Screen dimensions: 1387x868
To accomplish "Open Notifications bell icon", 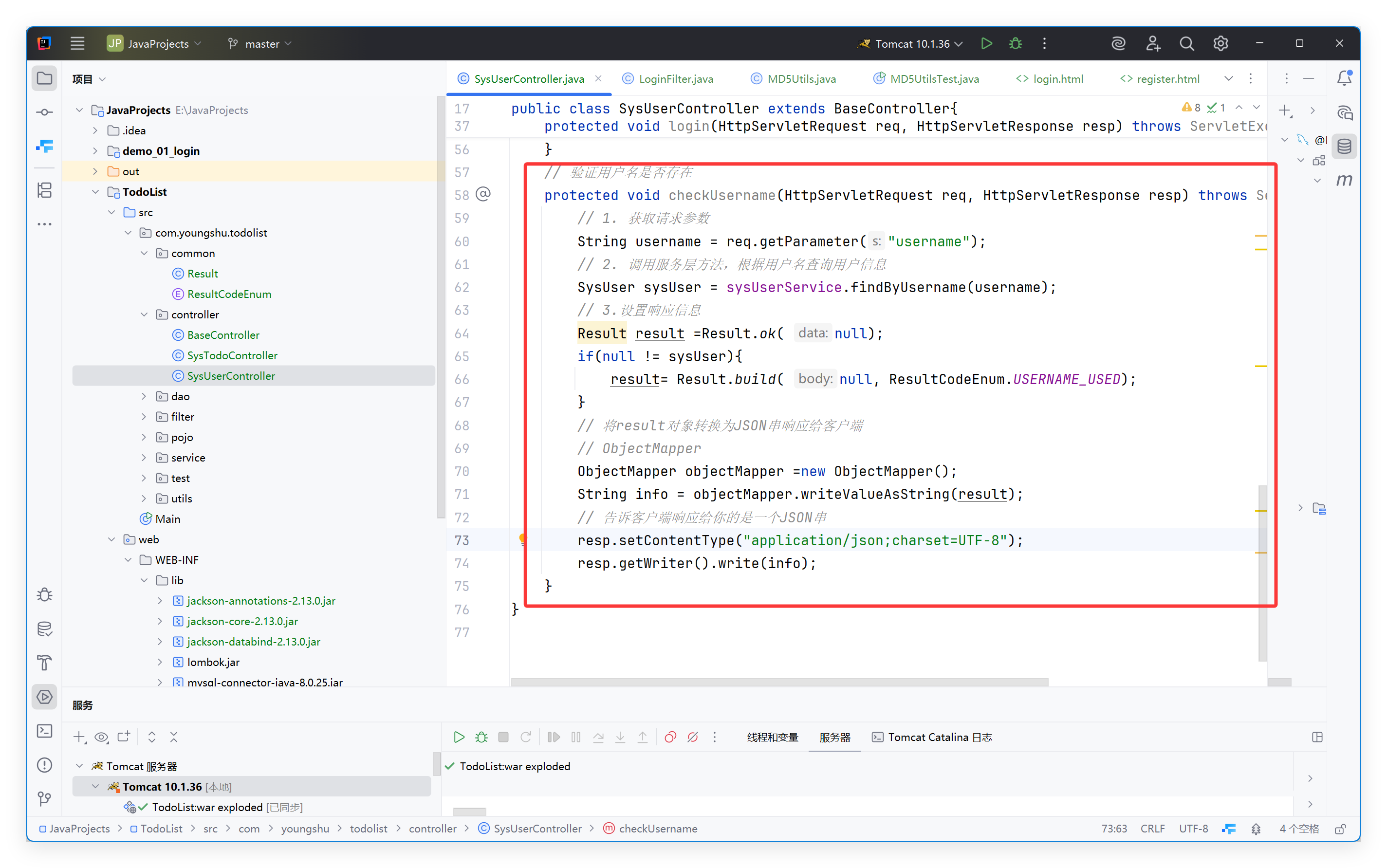I will pyautogui.click(x=1344, y=78).
